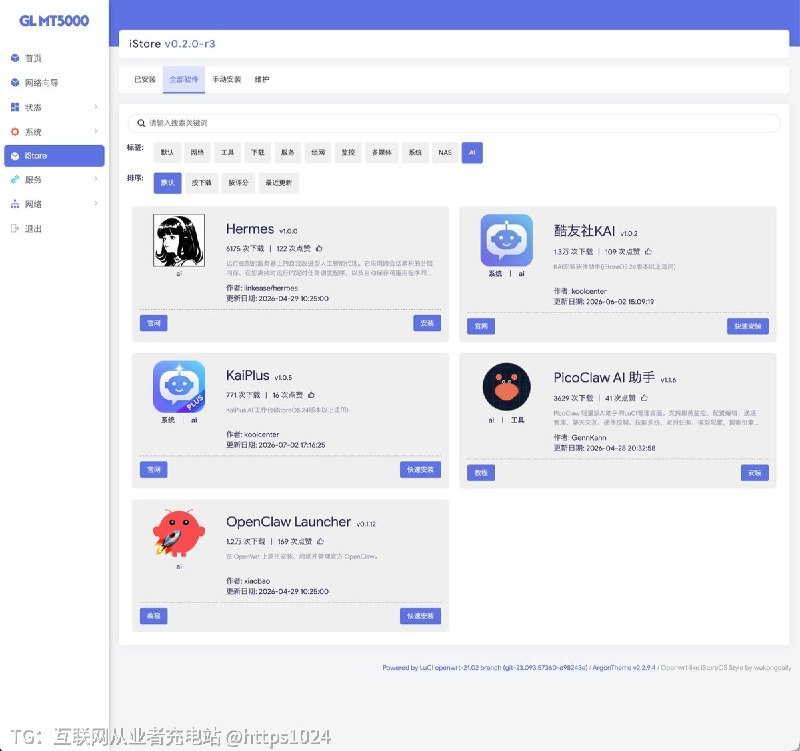Image resolution: width=800 pixels, height=751 pixels.
Task: Expand the 服务 menu chevron
Action: click(x=96, y=179)
